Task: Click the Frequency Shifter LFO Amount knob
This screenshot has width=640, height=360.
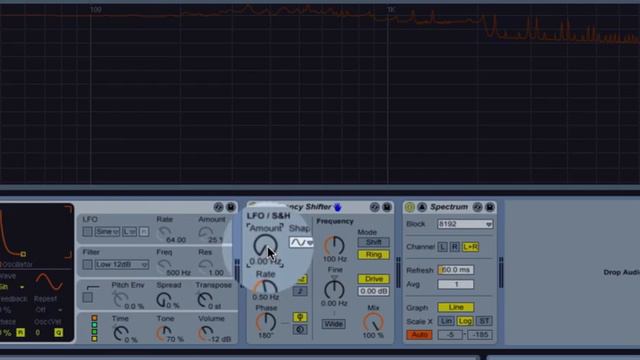Action: point(265,246)
